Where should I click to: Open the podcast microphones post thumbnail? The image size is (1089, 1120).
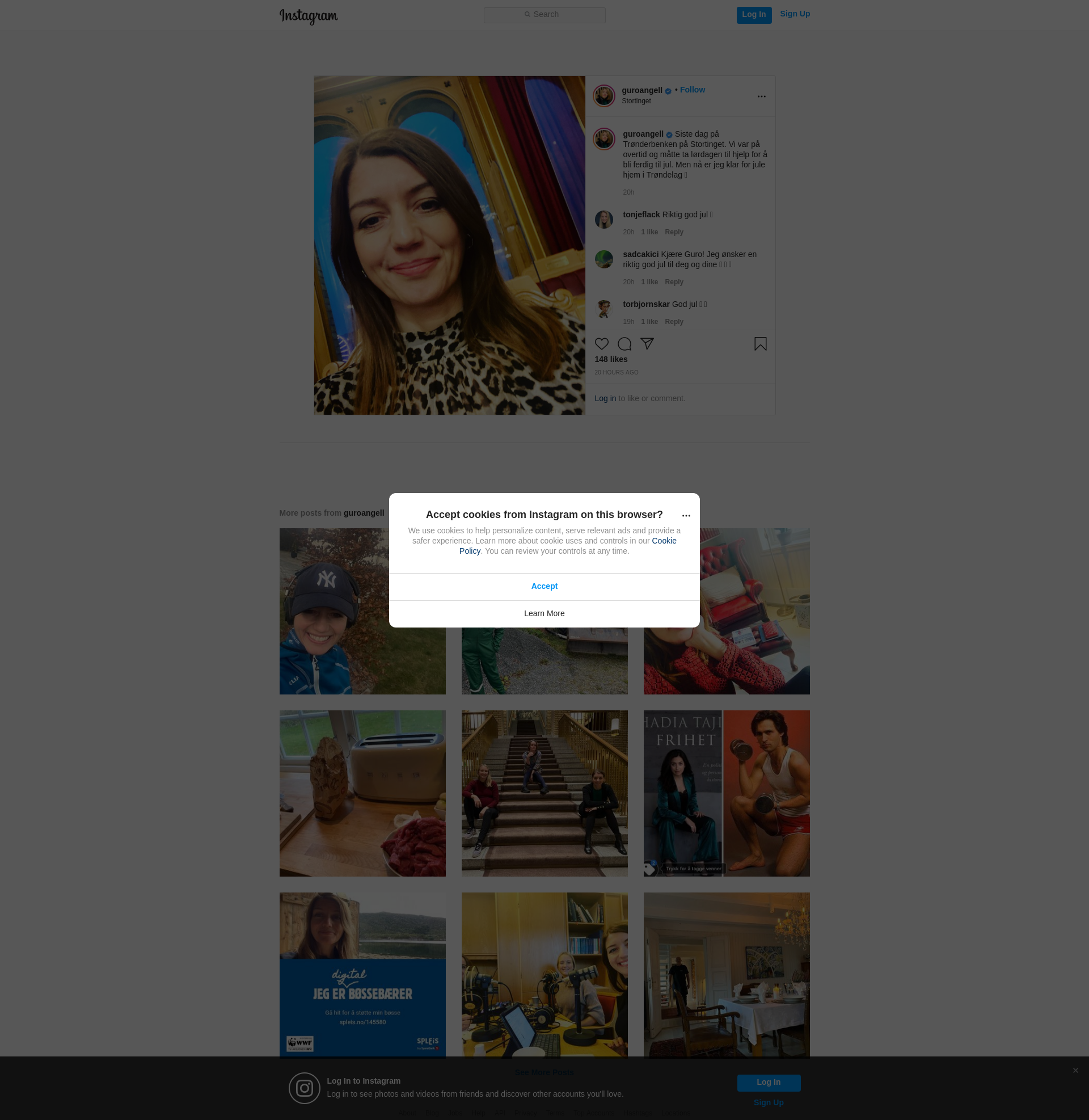544,975
